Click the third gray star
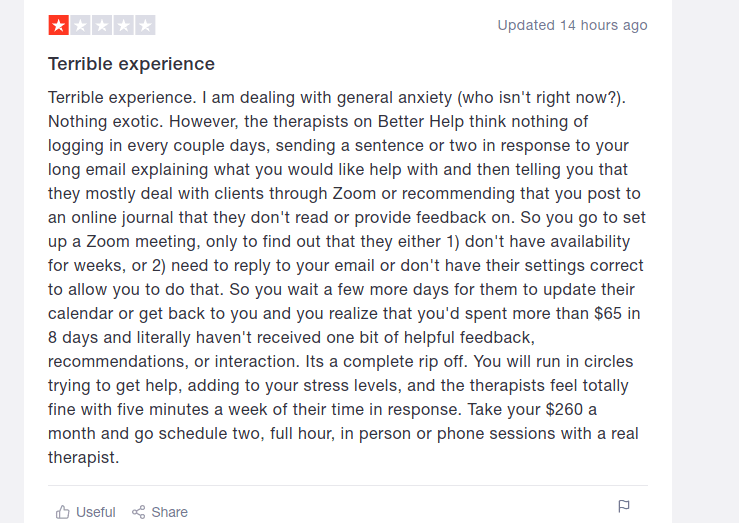The image size is (739, 523). pos(102,26)
